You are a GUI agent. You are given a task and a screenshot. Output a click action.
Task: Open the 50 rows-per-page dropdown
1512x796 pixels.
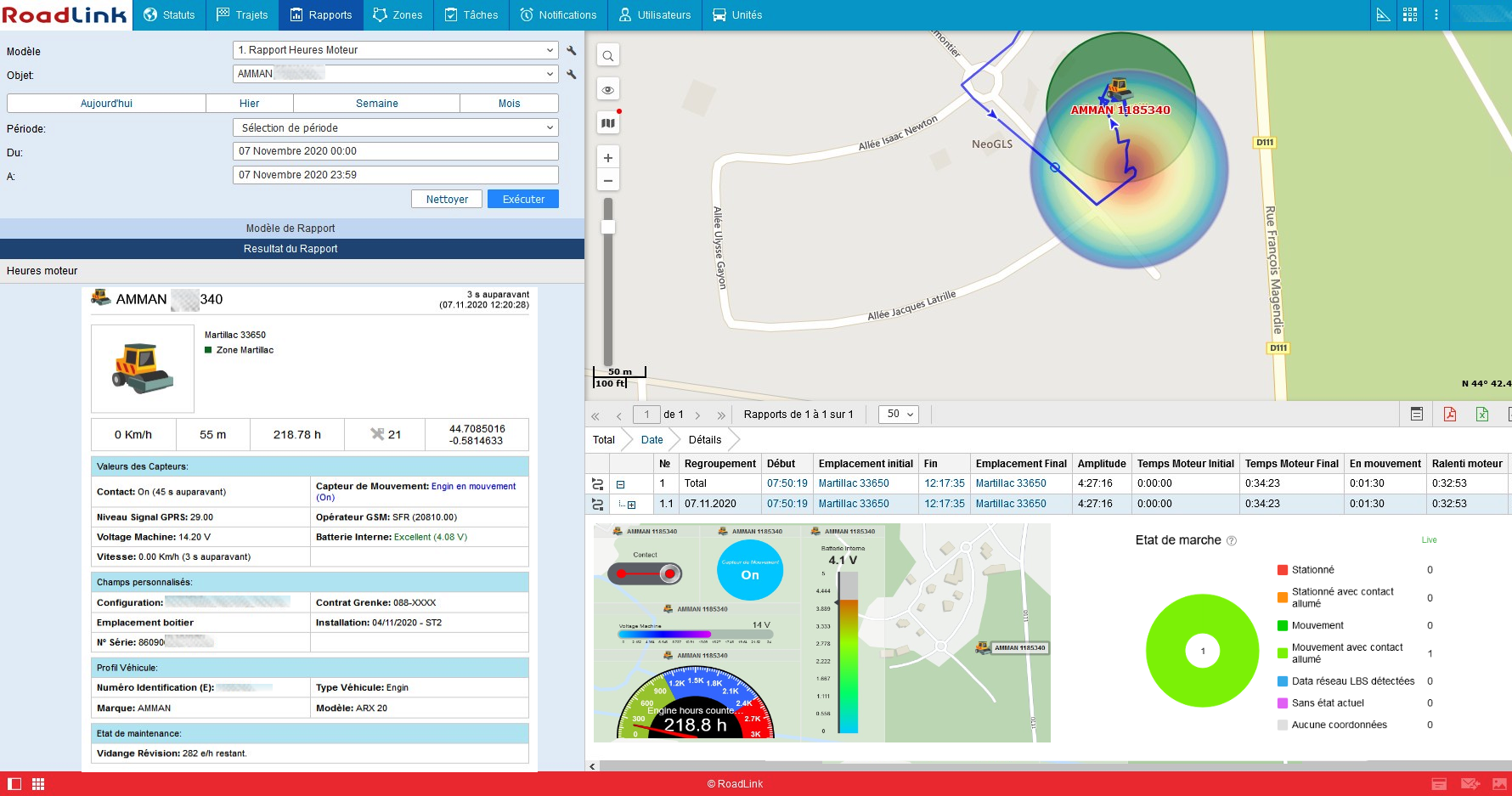click(x=899, y=415)
